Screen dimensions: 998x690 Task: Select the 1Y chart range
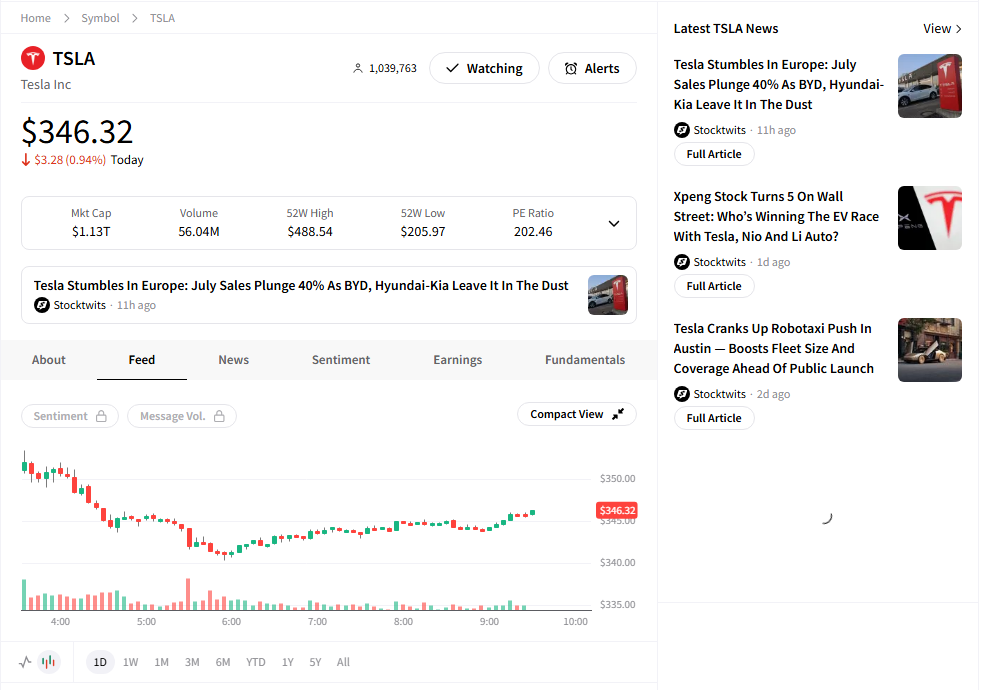point(288,662)
